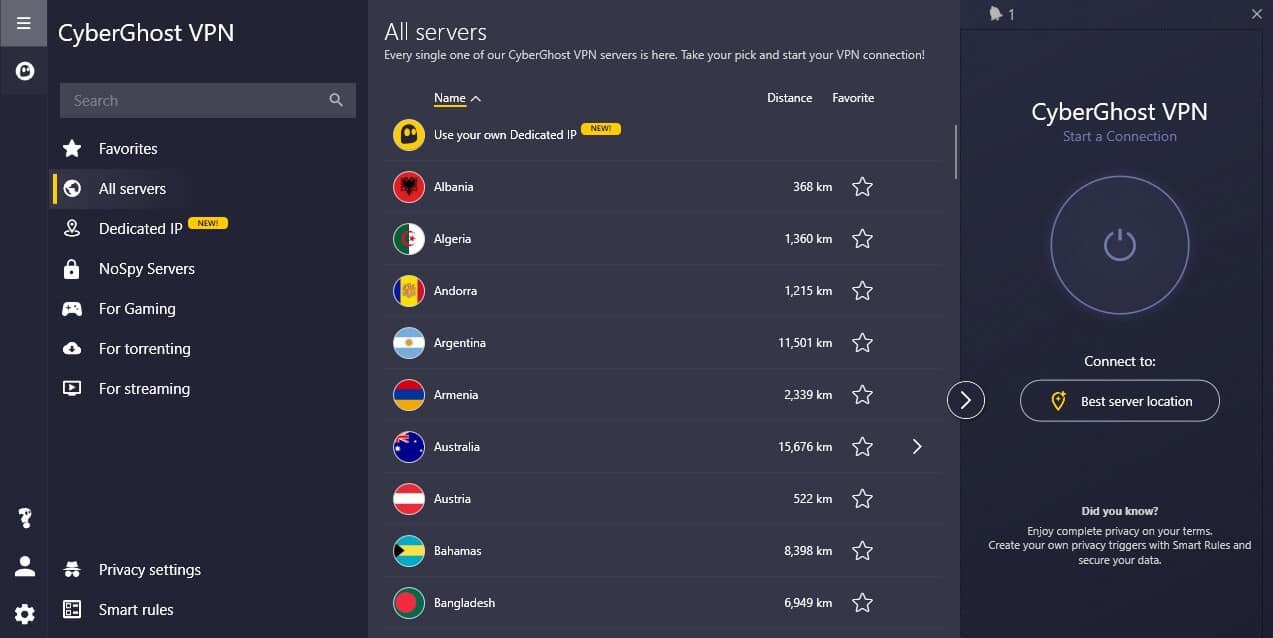Select Use your own Dedicated IP

(505, 135)
